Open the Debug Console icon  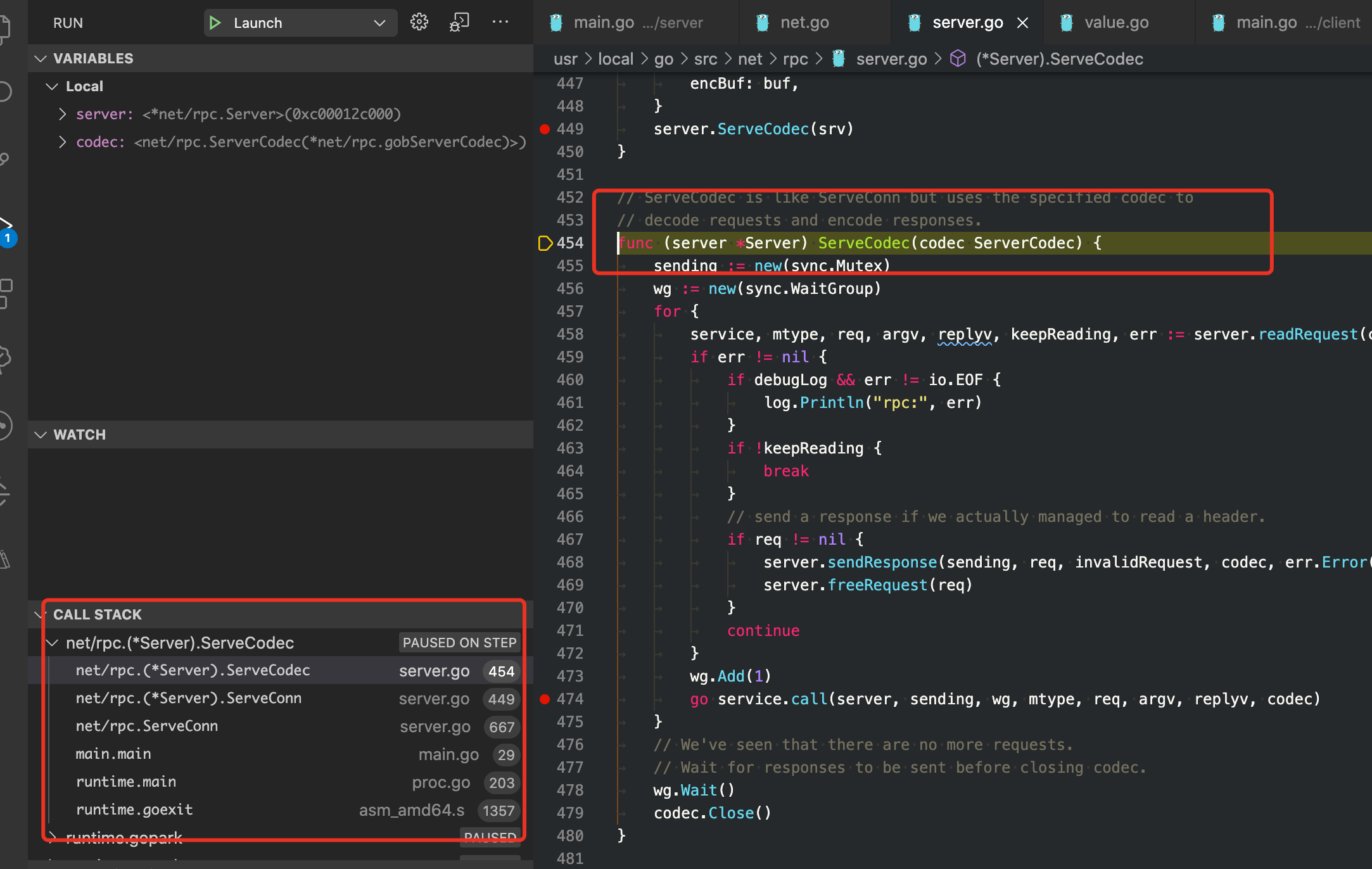459,22
